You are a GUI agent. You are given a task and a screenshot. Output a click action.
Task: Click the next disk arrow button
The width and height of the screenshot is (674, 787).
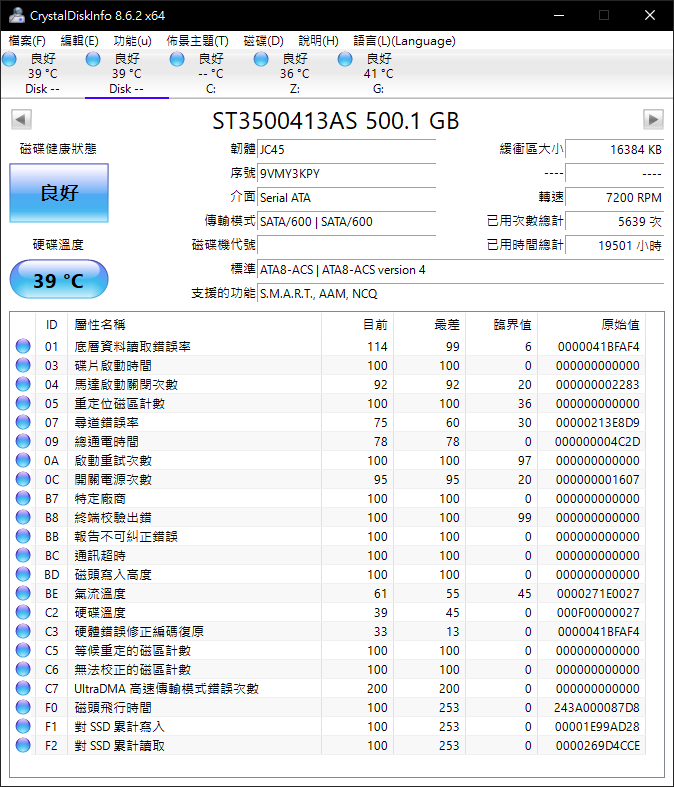653,119
